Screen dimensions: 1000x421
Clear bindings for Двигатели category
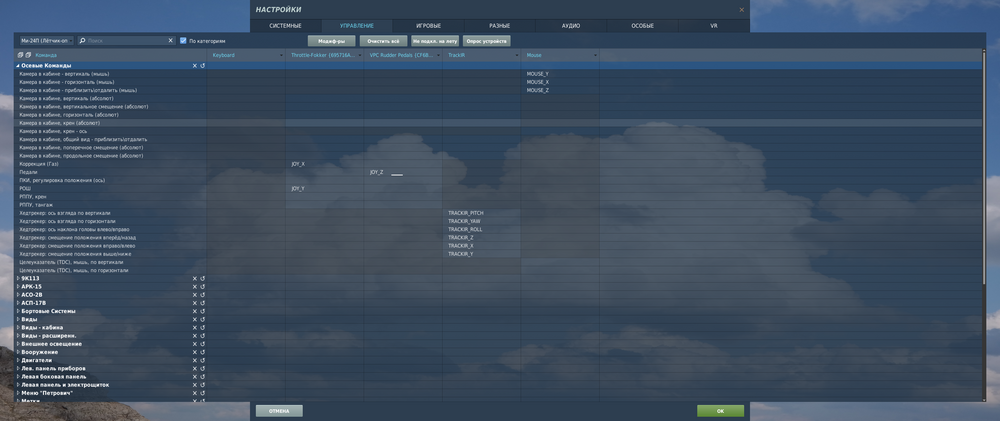(195, 360)
